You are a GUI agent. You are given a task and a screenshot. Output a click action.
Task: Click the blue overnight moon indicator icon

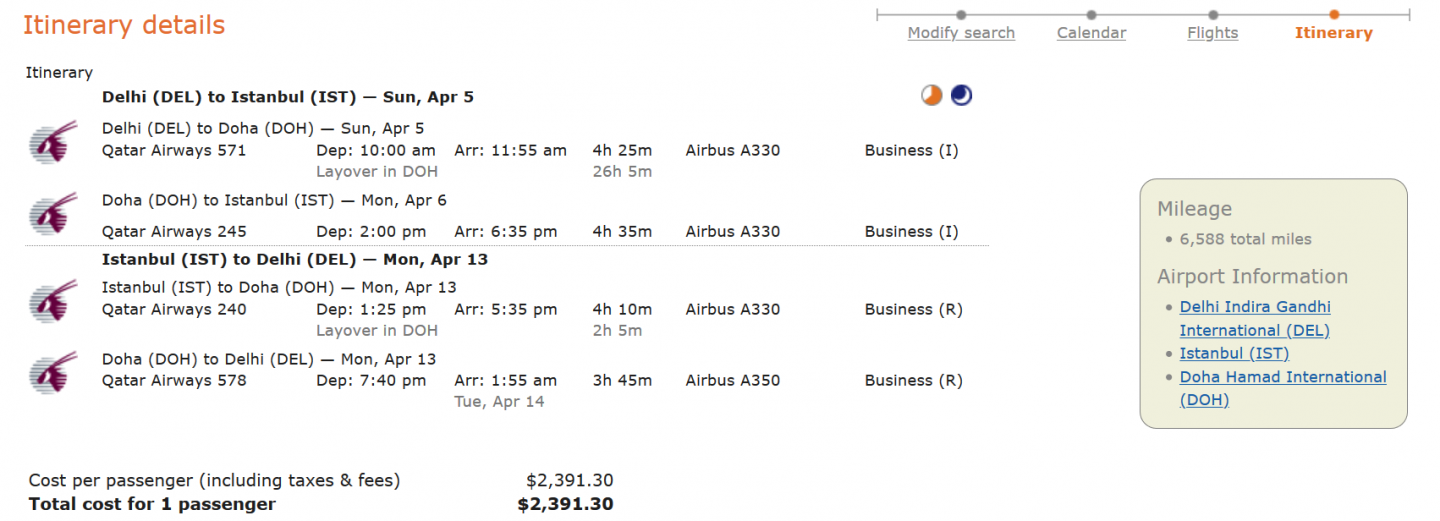961,95
